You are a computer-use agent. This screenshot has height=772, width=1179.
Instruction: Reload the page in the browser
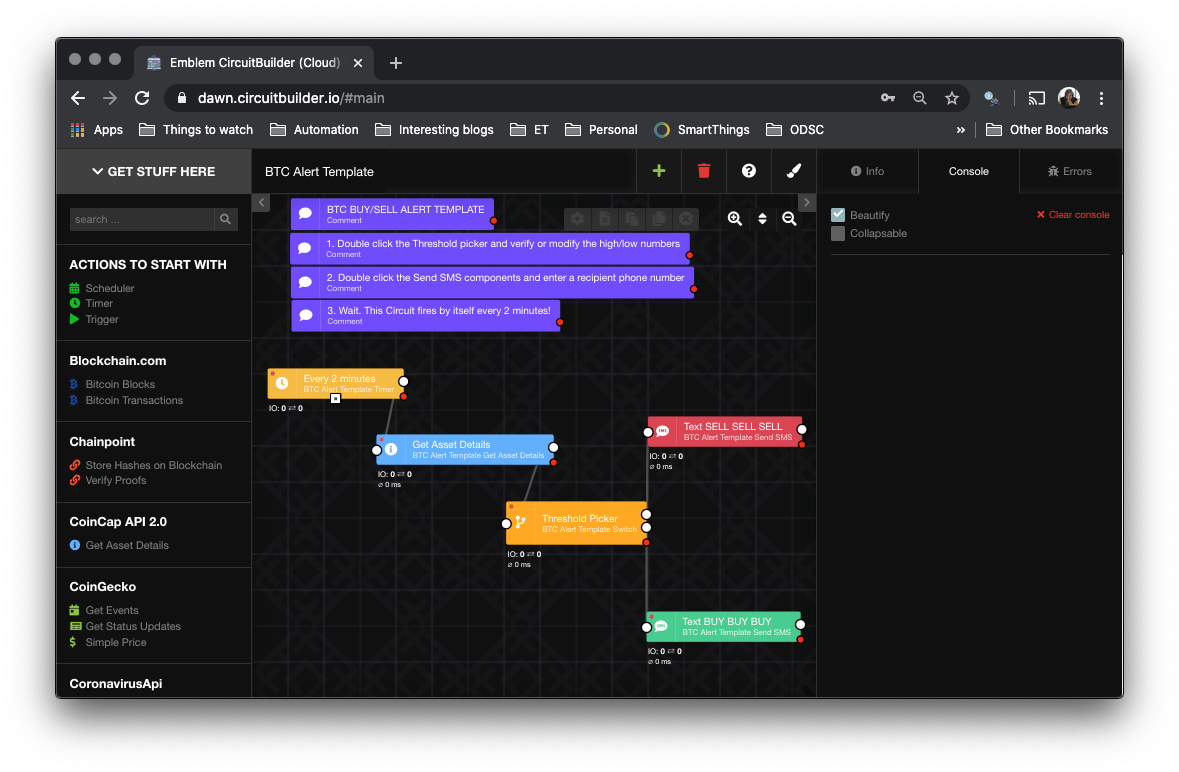[142, 98]
